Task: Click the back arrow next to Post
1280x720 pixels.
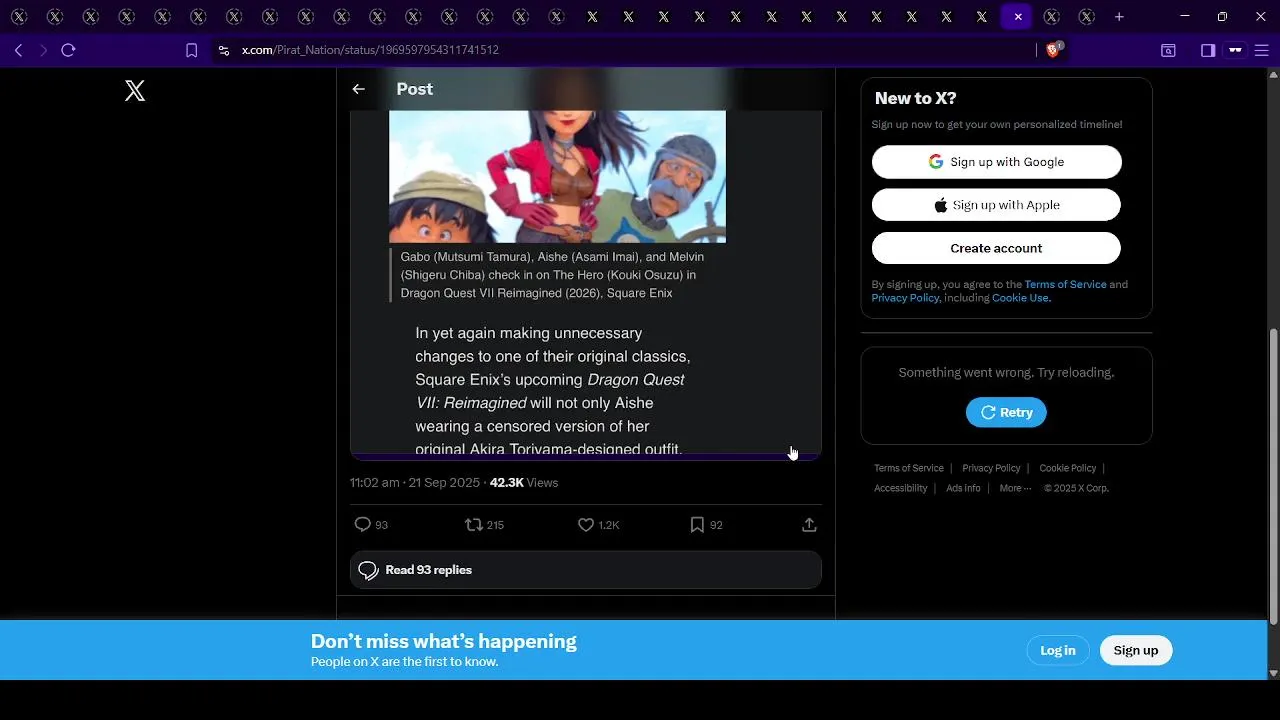Action: (x=359, y=89)
